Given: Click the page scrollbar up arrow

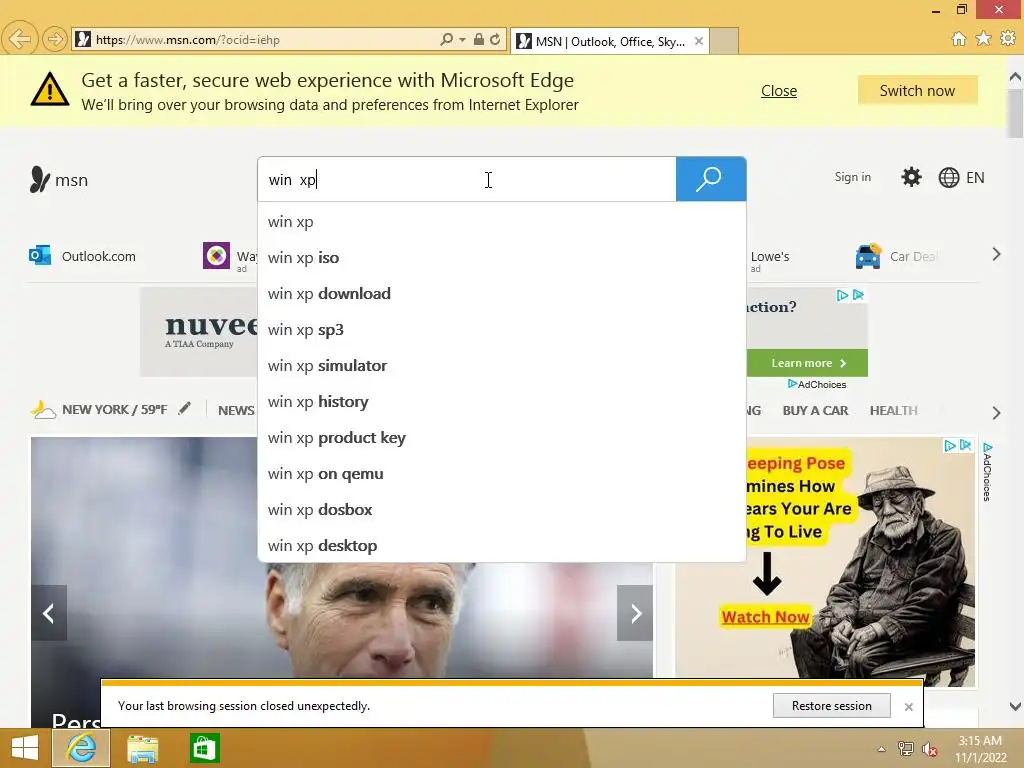Looking at the screenshot, I should pos(1015,77).
